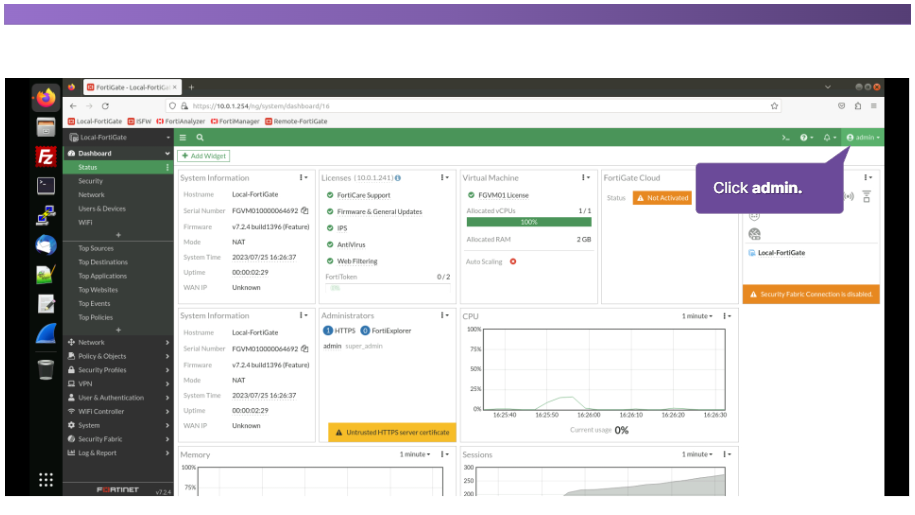Click the URL address bar
Image resolution: width=915 pixels, height=515 pixels.
(474, 106)
